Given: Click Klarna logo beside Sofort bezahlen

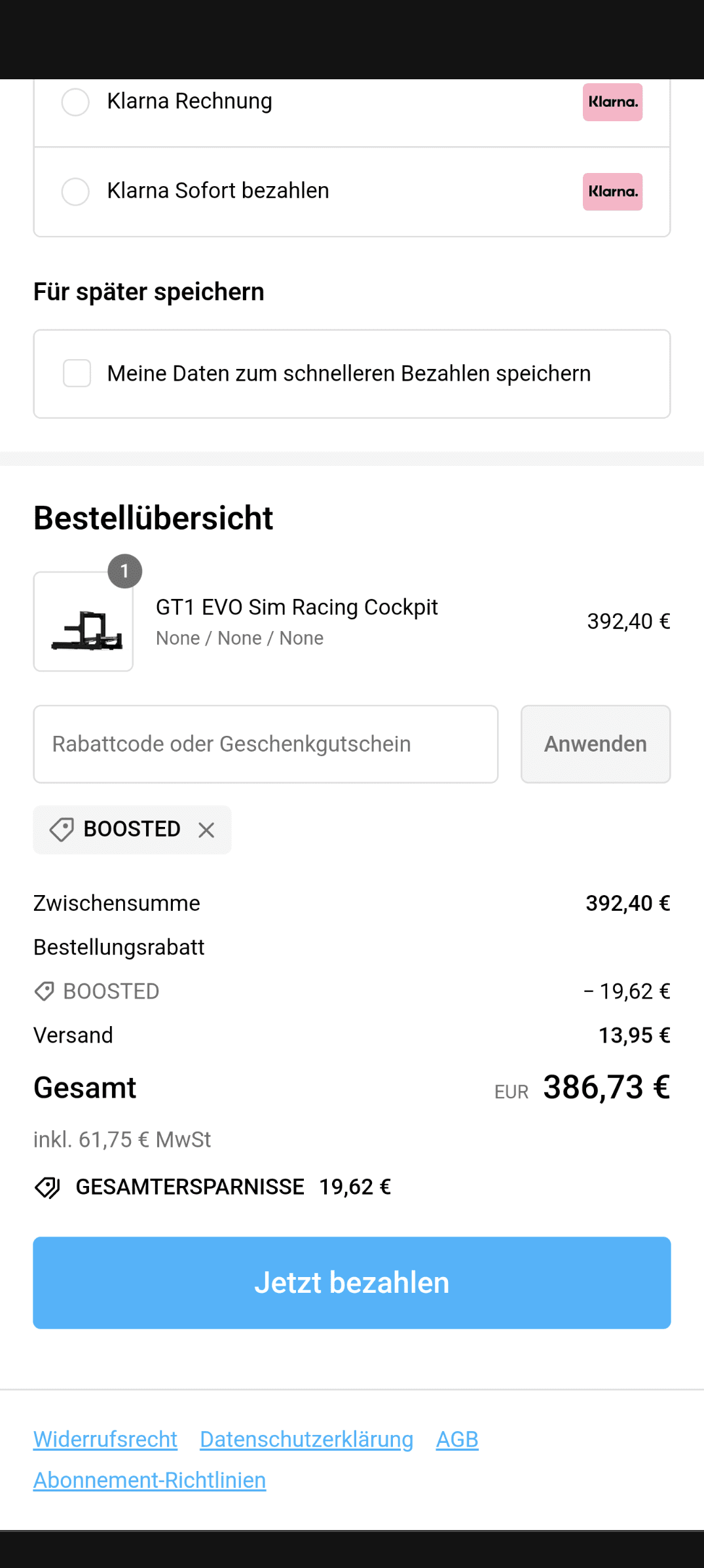Looking at the screenshot, I should 612,191.
